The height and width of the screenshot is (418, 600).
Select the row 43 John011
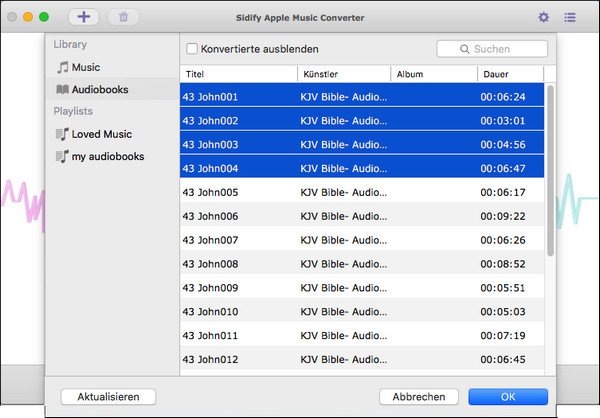(362, 335)
